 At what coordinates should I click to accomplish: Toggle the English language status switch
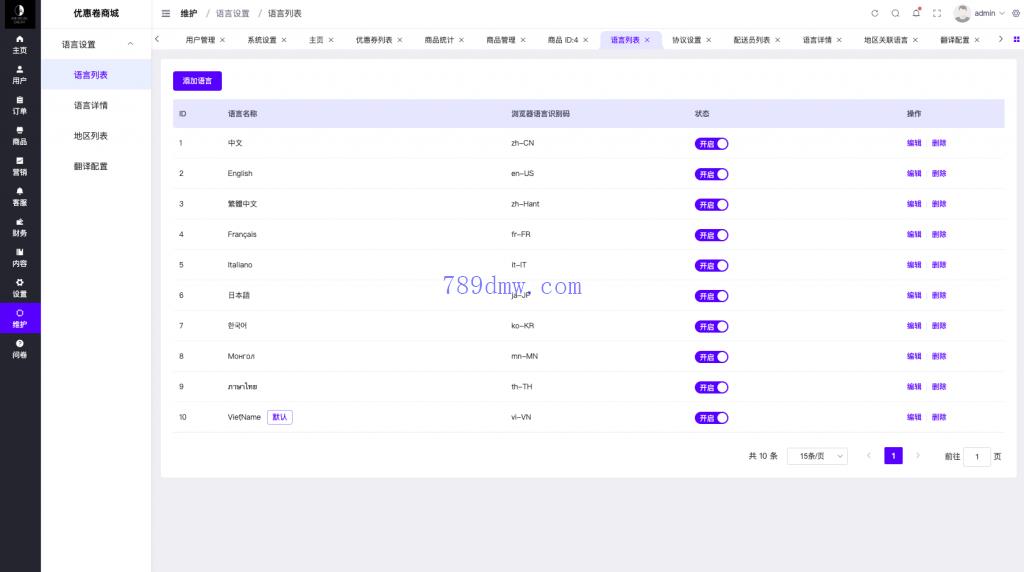coord(711,174)
